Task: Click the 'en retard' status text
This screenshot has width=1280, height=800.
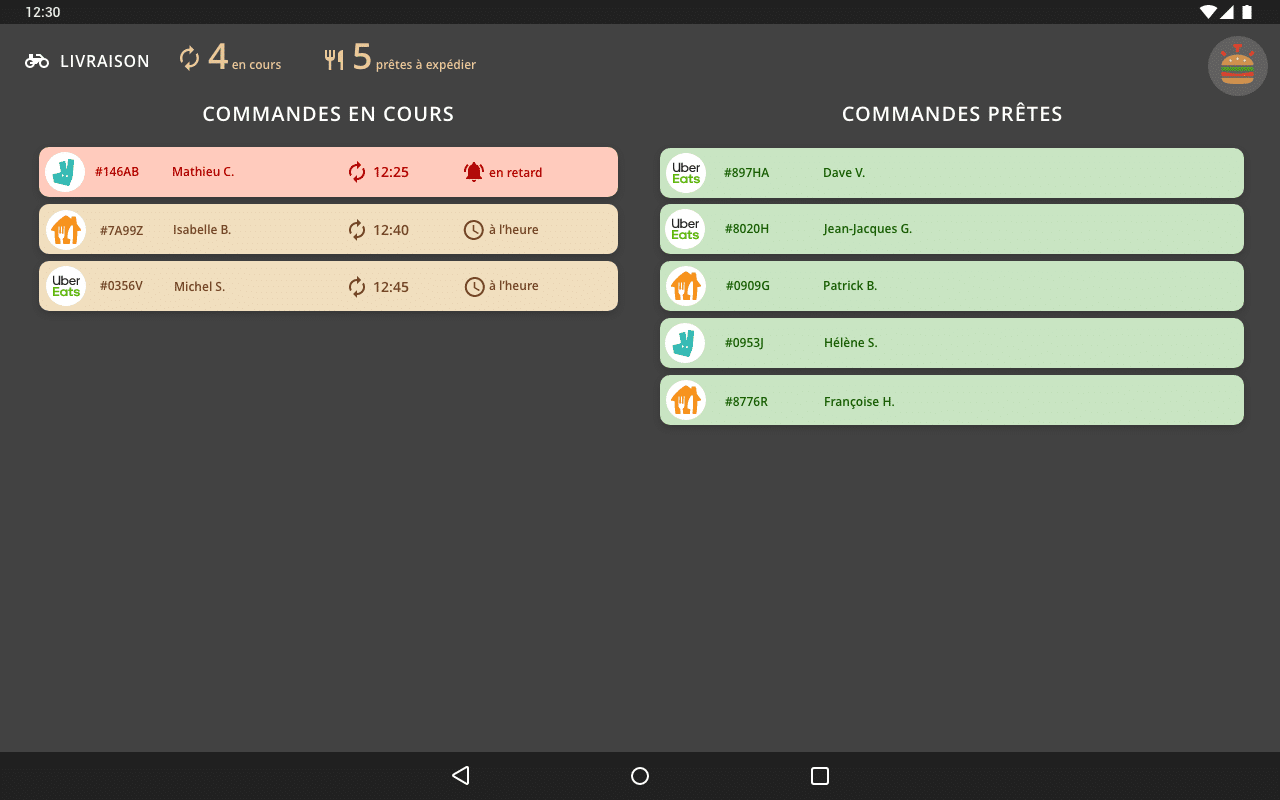Action: [x=516, y=173]
